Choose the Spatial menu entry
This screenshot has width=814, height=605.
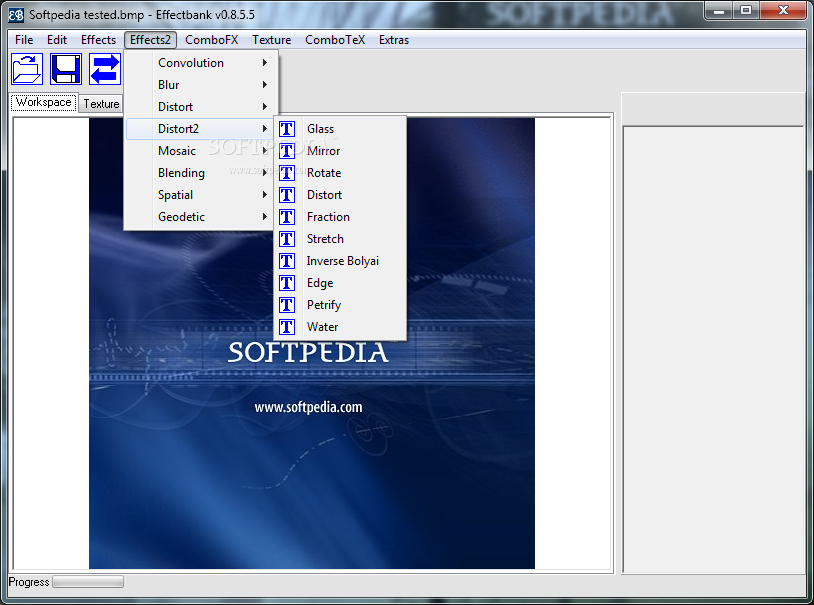point(198,195)
